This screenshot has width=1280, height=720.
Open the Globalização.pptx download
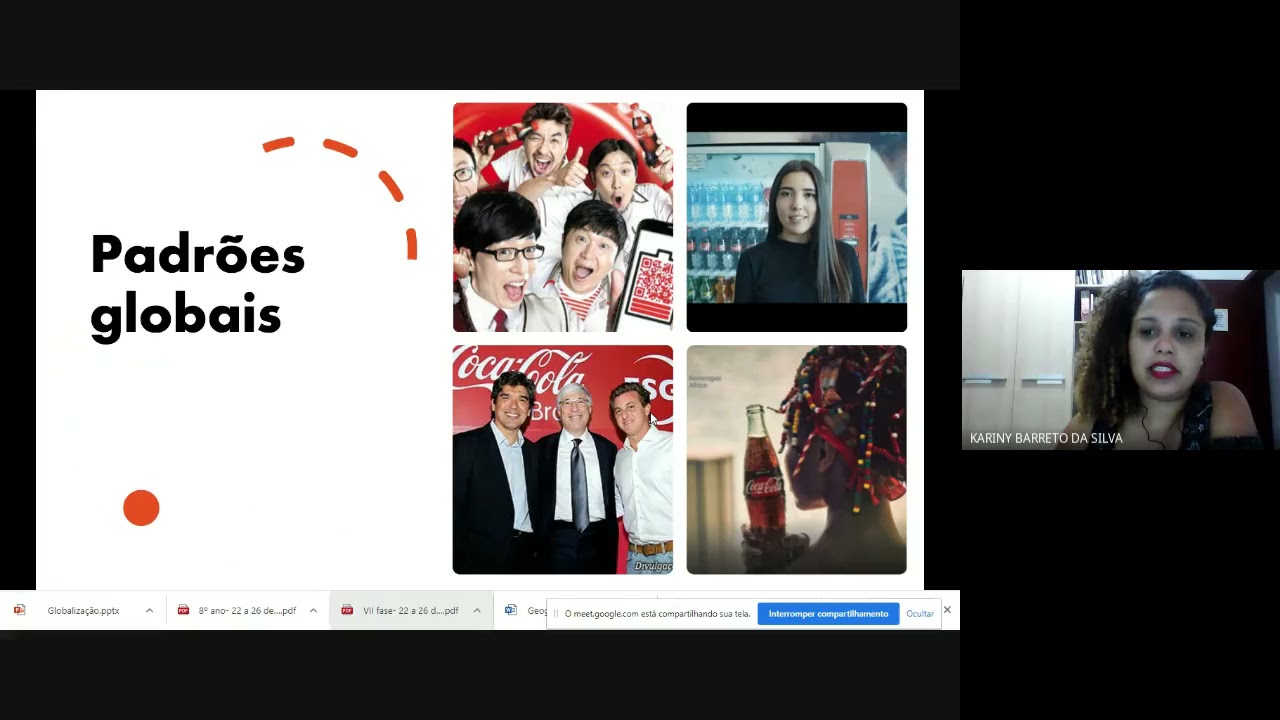point(83,610)
